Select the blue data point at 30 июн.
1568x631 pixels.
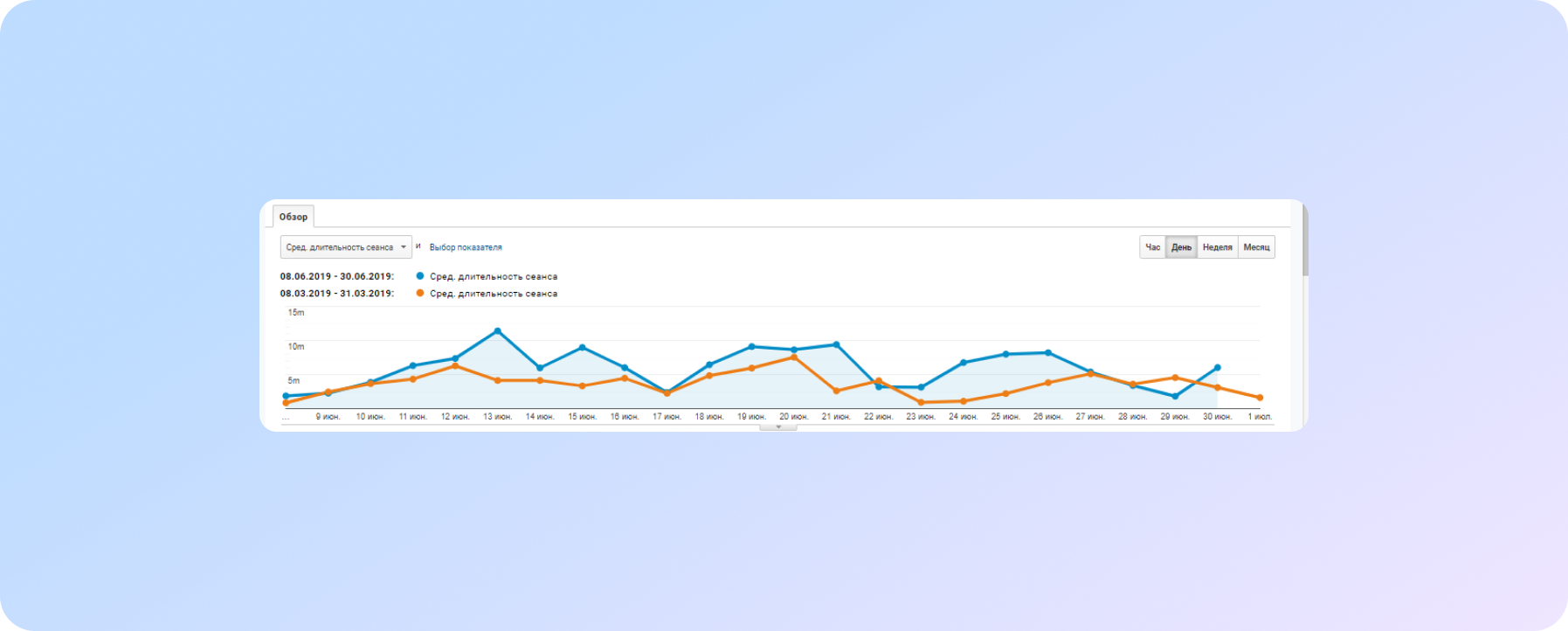click(1218, 368)
